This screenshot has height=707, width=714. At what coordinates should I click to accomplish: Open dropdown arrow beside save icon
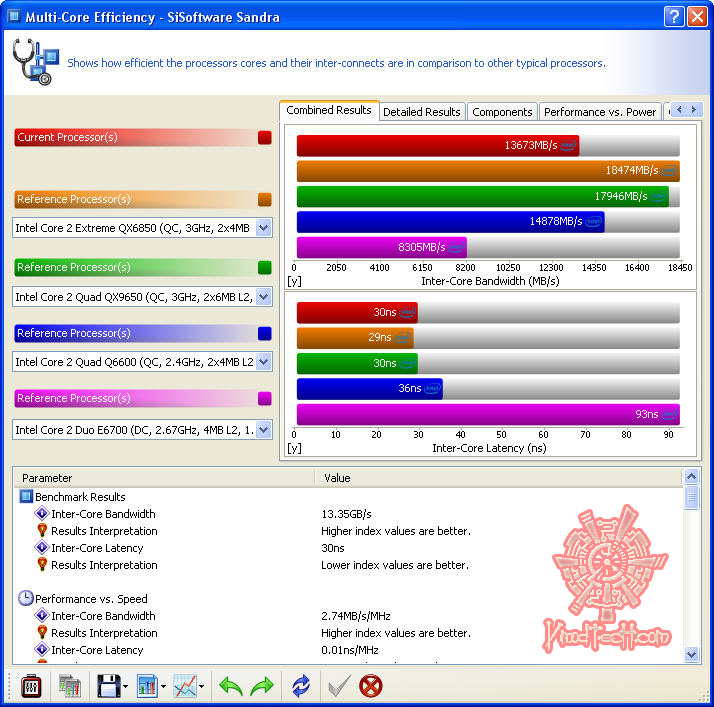(125, 687)
